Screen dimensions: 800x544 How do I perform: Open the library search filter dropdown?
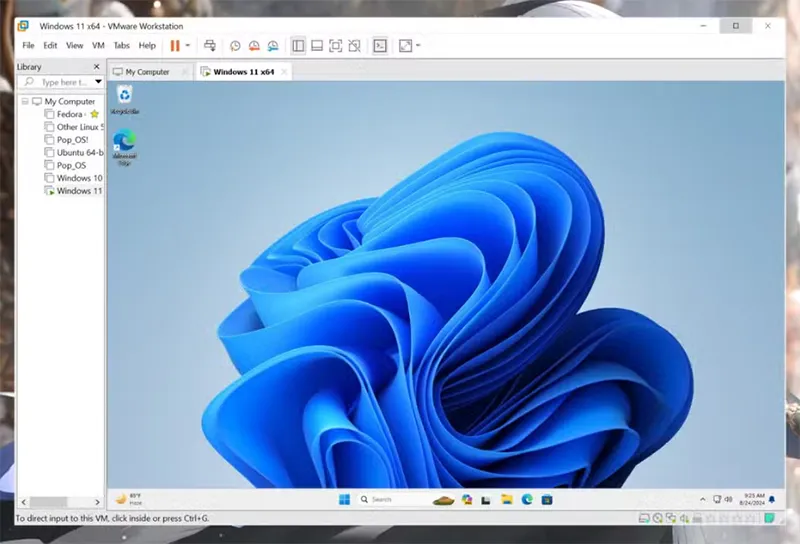coord(98,82)
